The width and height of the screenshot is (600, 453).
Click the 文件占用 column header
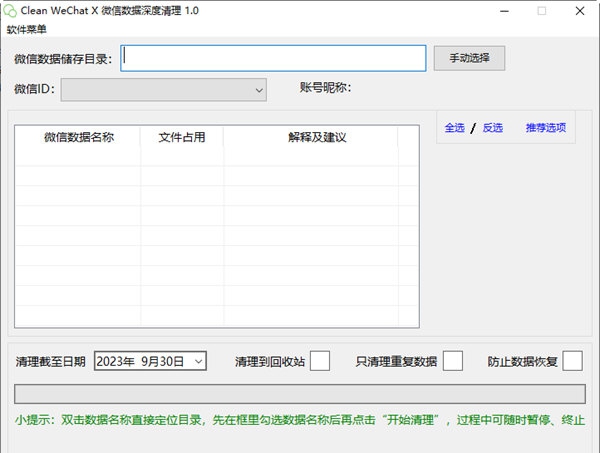point(182,137)
